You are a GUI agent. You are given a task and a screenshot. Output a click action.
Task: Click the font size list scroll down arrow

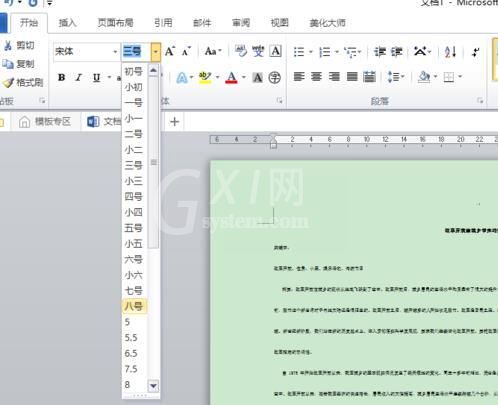(153, 386)
